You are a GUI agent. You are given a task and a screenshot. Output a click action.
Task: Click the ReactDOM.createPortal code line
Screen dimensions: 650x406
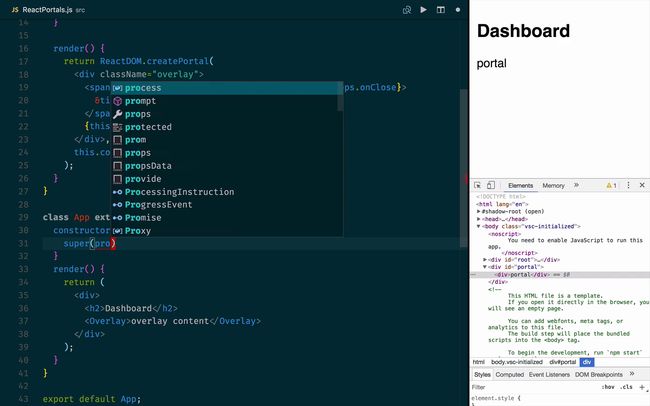pos(139,61)
